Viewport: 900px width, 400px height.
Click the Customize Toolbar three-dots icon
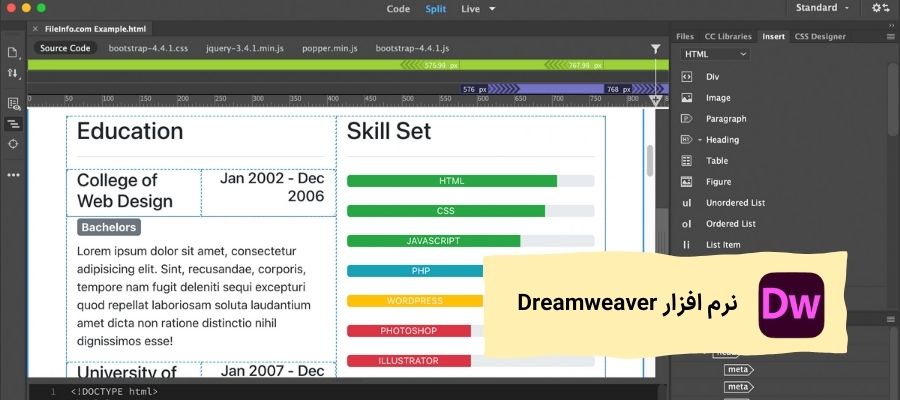13,174
